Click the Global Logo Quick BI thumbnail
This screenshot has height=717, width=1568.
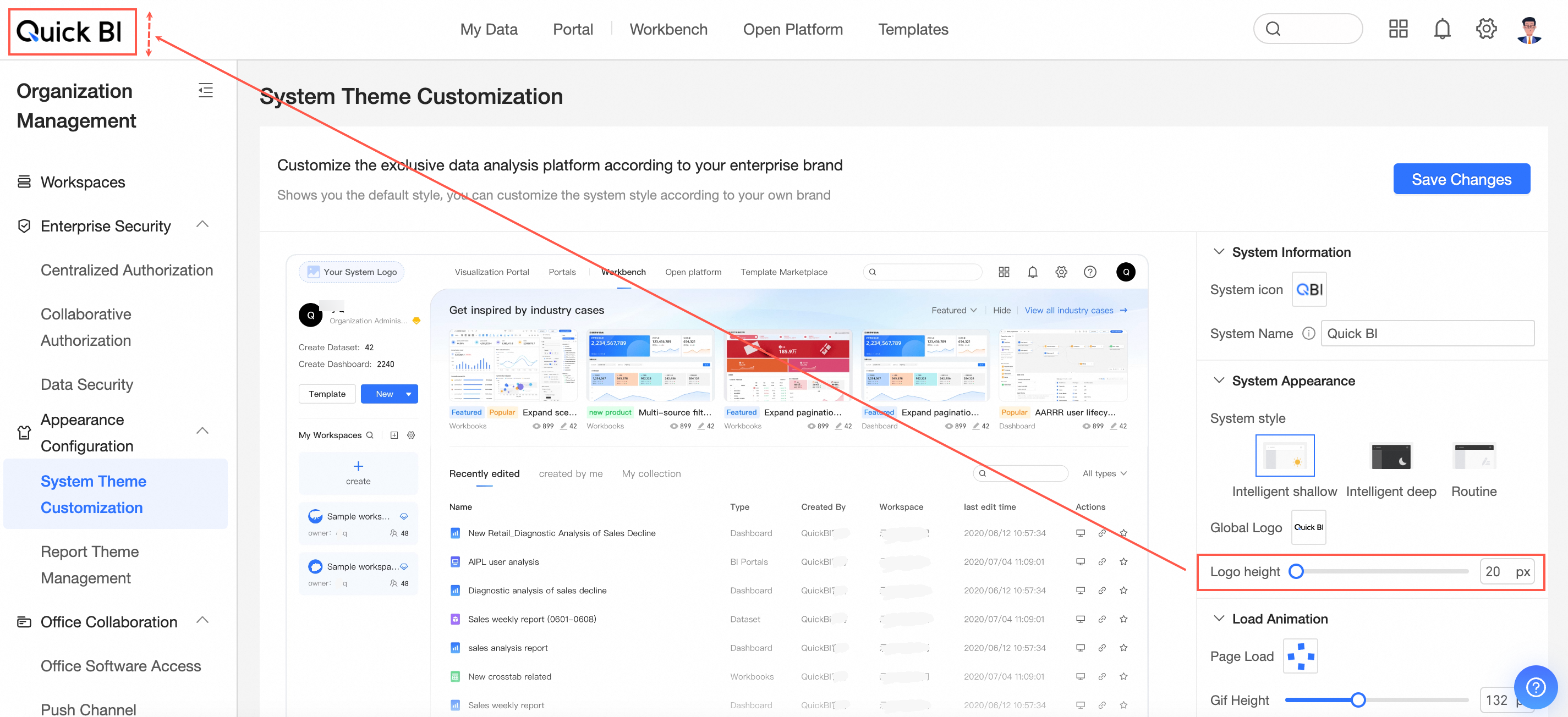[1309, 527]
